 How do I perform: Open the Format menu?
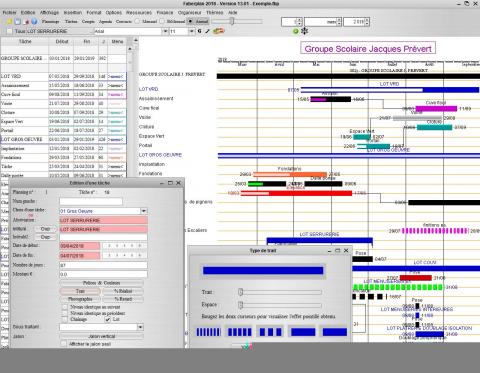coord(94,12)
